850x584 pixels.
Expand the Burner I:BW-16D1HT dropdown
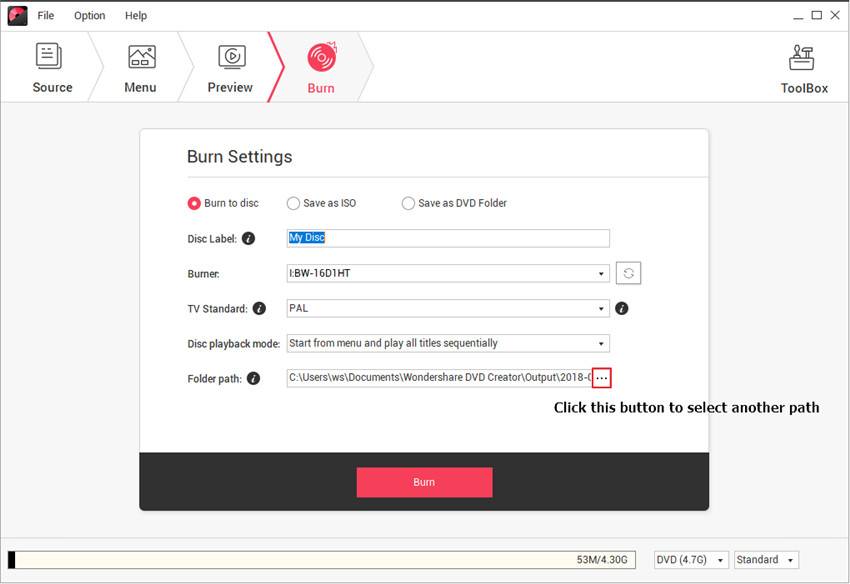coord(448,273)
